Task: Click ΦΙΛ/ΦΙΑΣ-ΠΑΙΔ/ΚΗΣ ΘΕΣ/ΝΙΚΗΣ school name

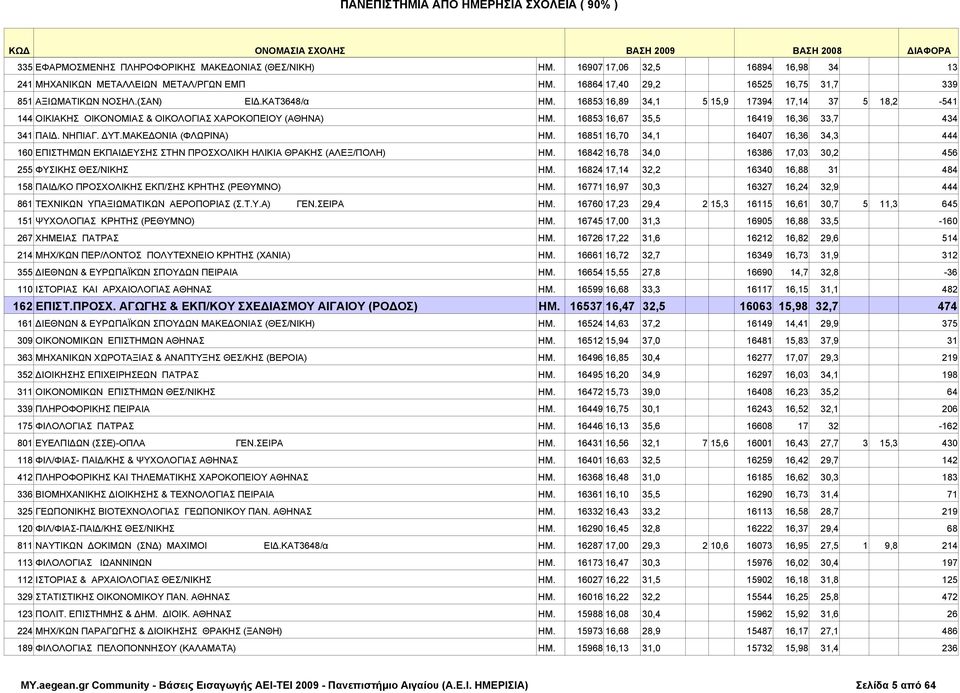Action: pyautogui.click(x=105, y=530)
